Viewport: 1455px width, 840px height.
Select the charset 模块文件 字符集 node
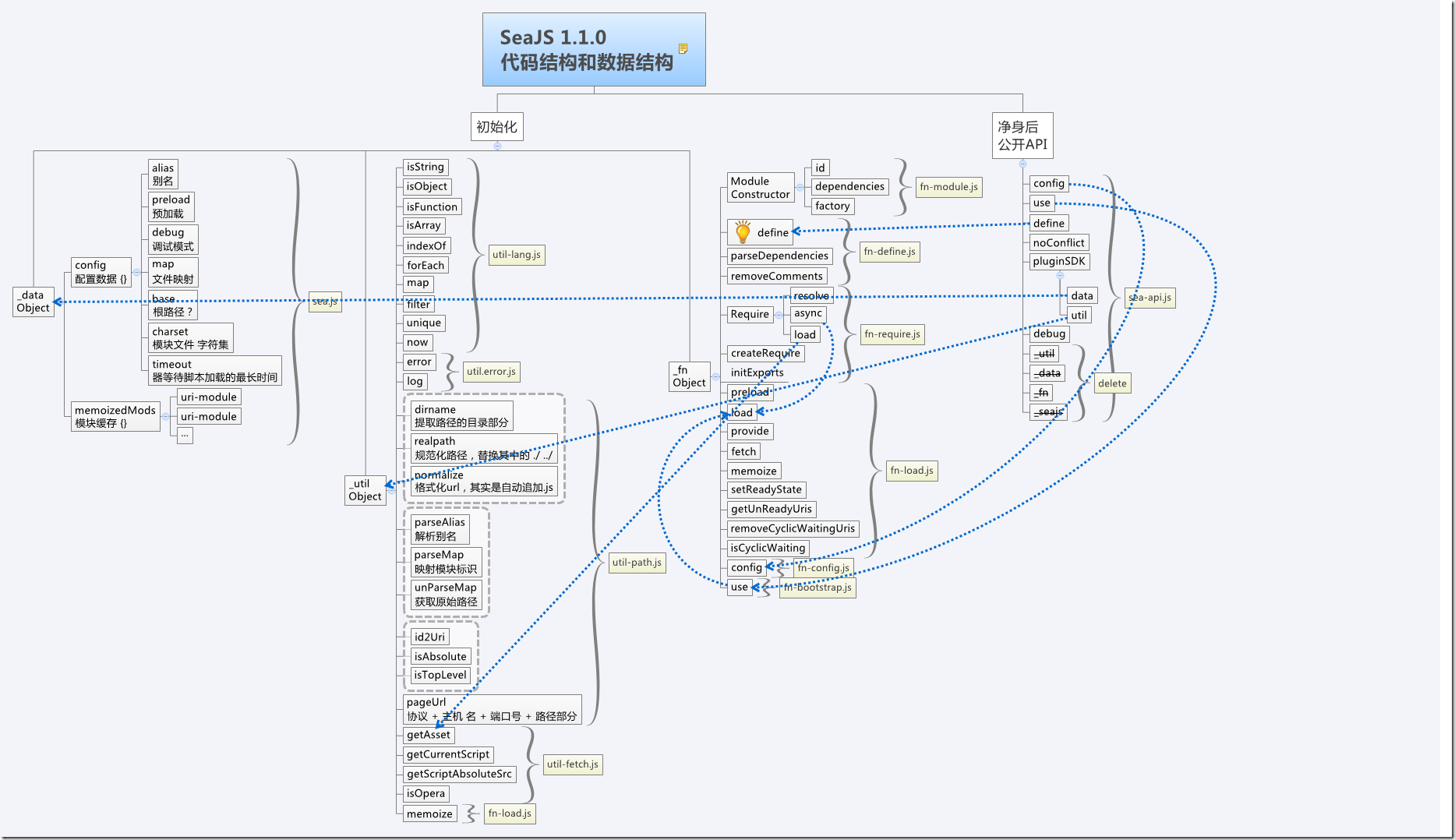click(190, 338)
